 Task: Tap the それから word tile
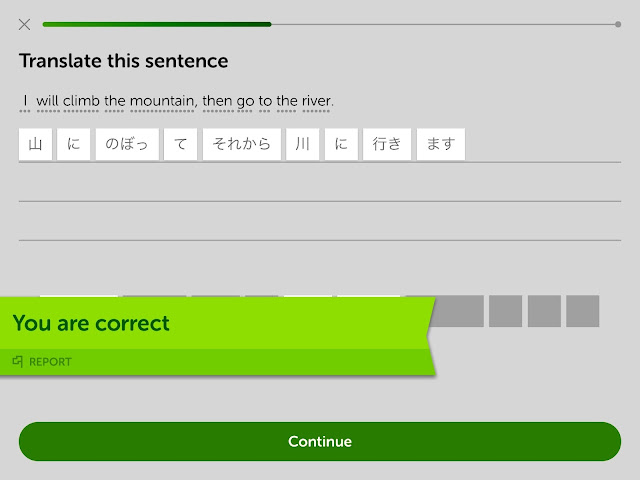[x=240, y=144]
